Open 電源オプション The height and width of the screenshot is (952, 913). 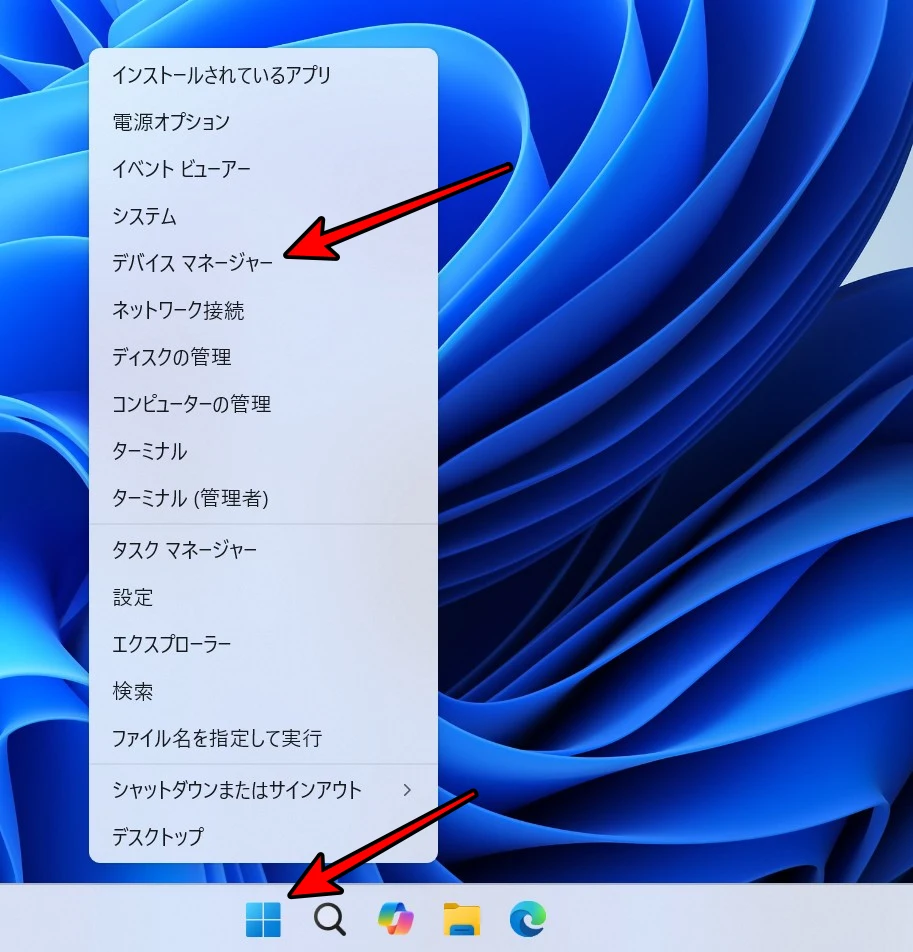[x=168, y=122]
